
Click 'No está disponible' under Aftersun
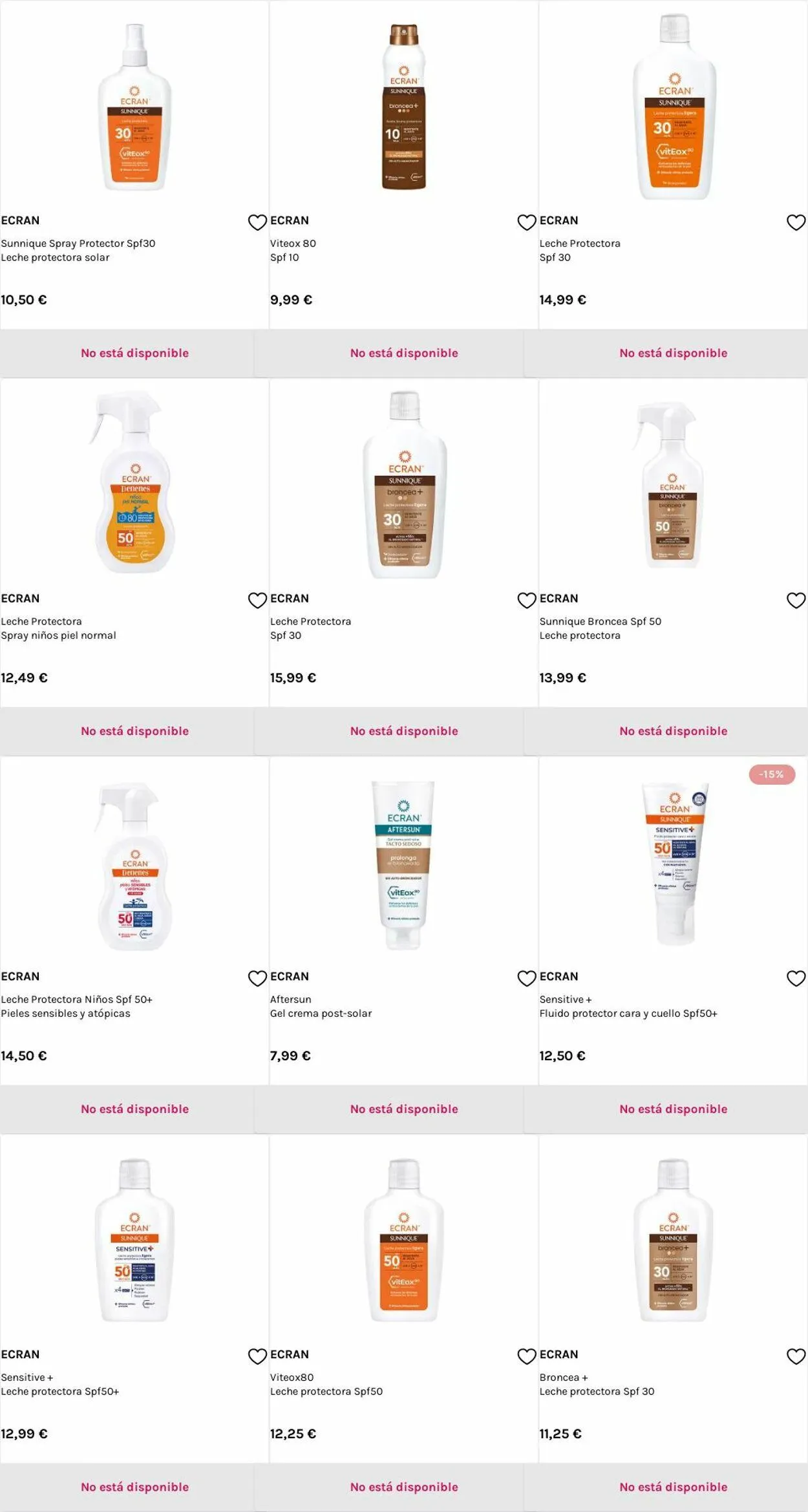coord(404,1109)
